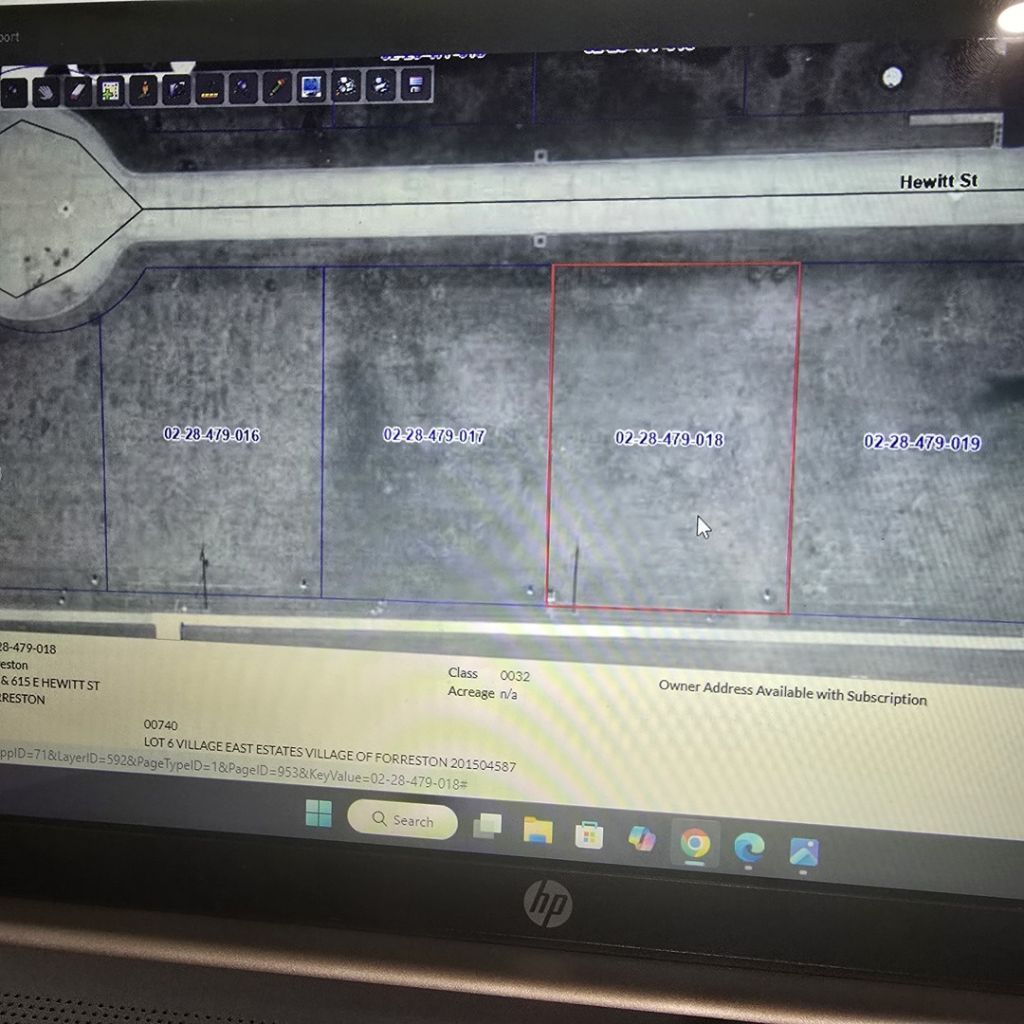This screenshot has height=1024, width=1024.
Task: Click the Hewitt St road label
Action: click(x=938, y=181)
